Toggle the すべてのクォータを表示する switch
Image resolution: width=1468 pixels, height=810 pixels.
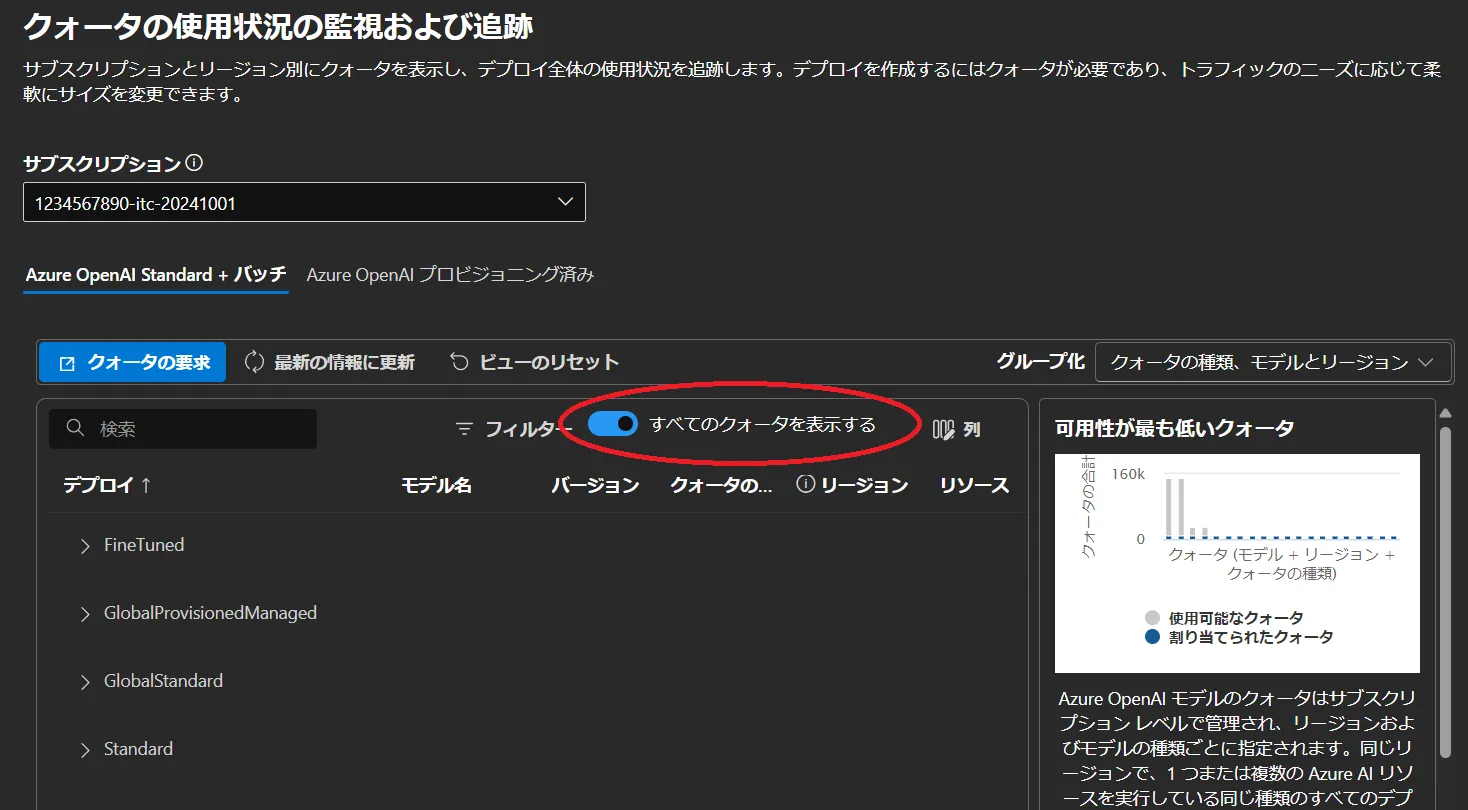coord(613,424)
